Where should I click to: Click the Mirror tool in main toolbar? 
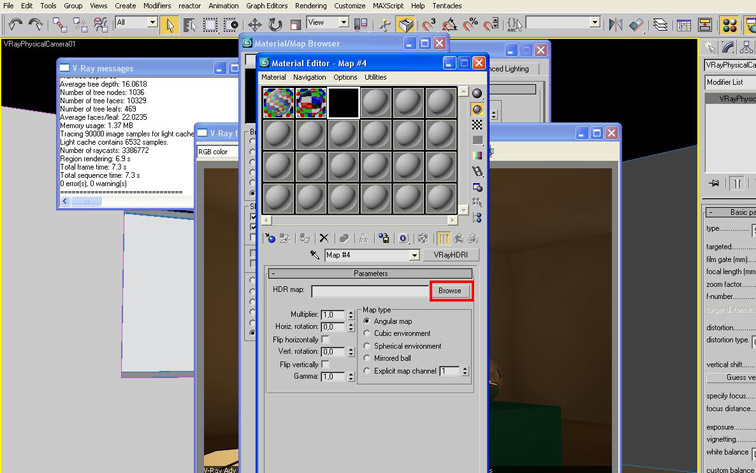tap(615, 25)
